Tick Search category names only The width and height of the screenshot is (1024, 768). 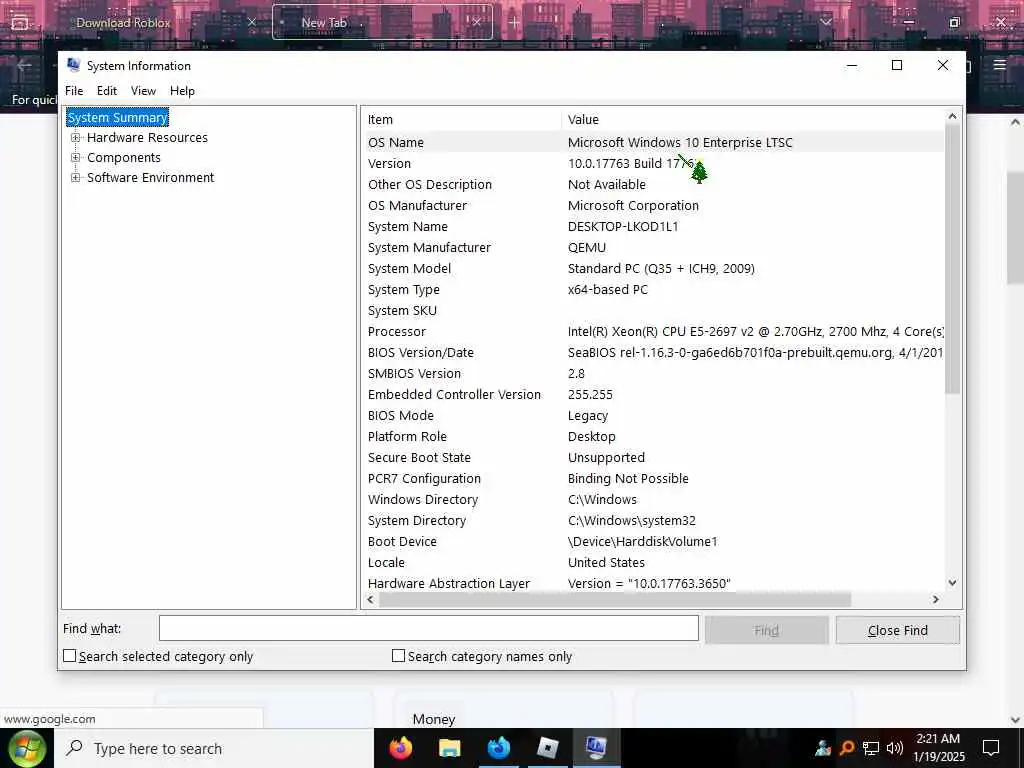click(x=398, y=656)
